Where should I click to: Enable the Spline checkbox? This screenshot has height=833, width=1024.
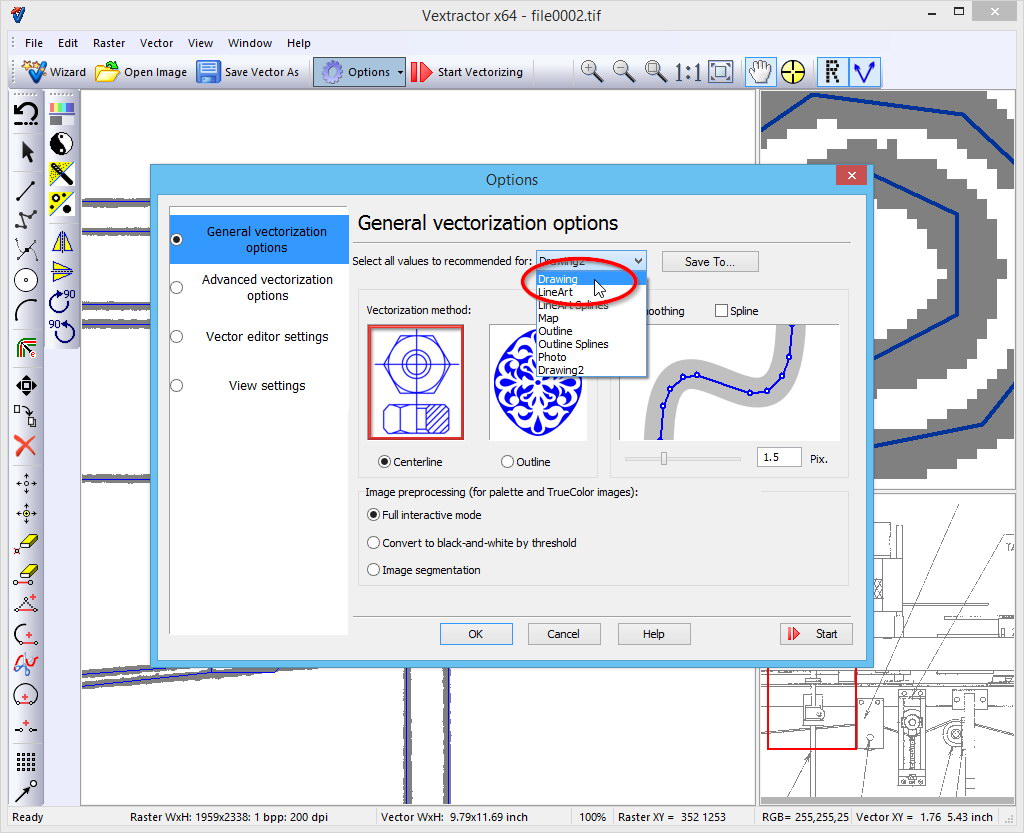[x=722, y=311]
